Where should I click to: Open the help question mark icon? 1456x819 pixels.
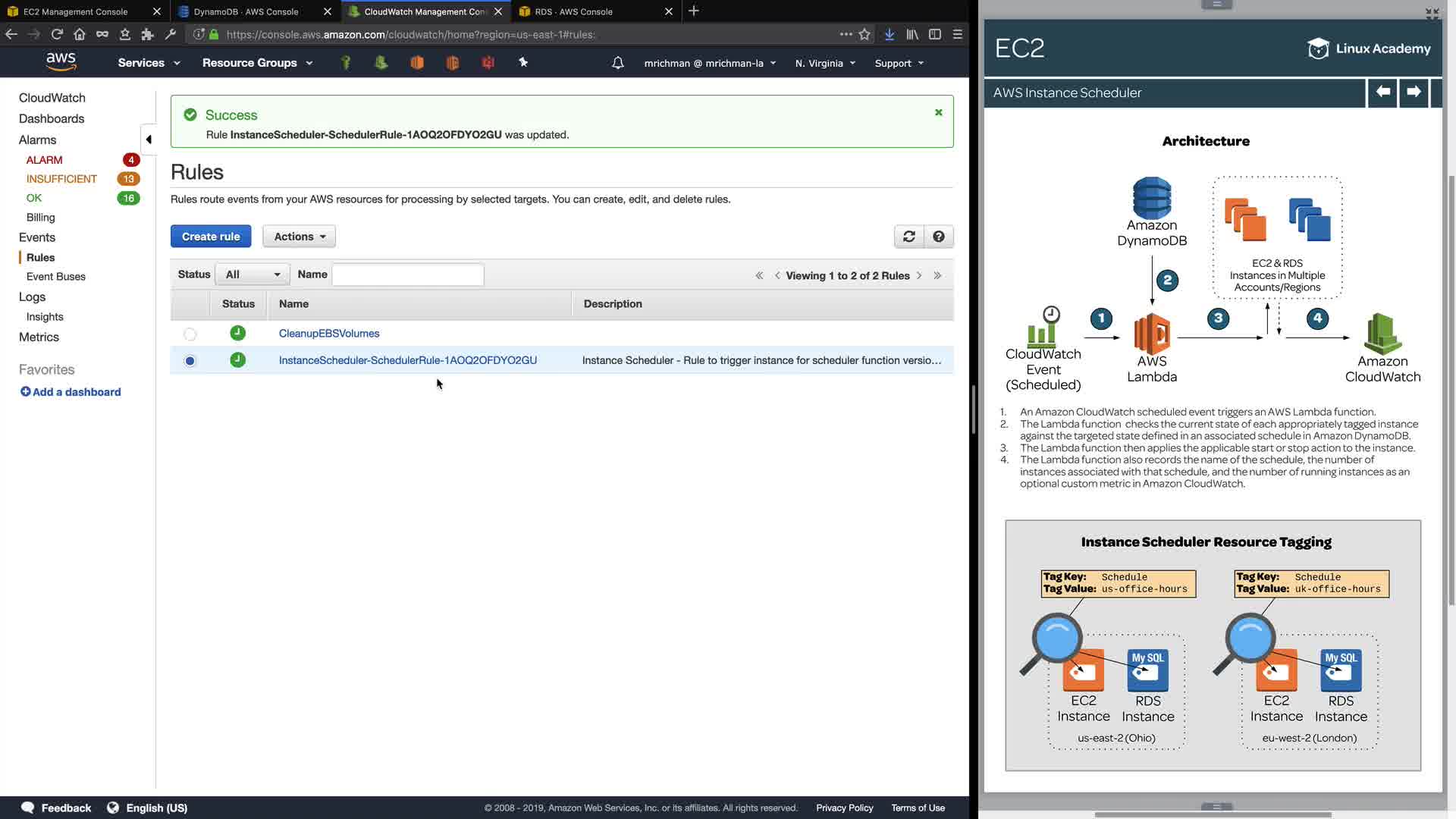[x=939, y=237]
